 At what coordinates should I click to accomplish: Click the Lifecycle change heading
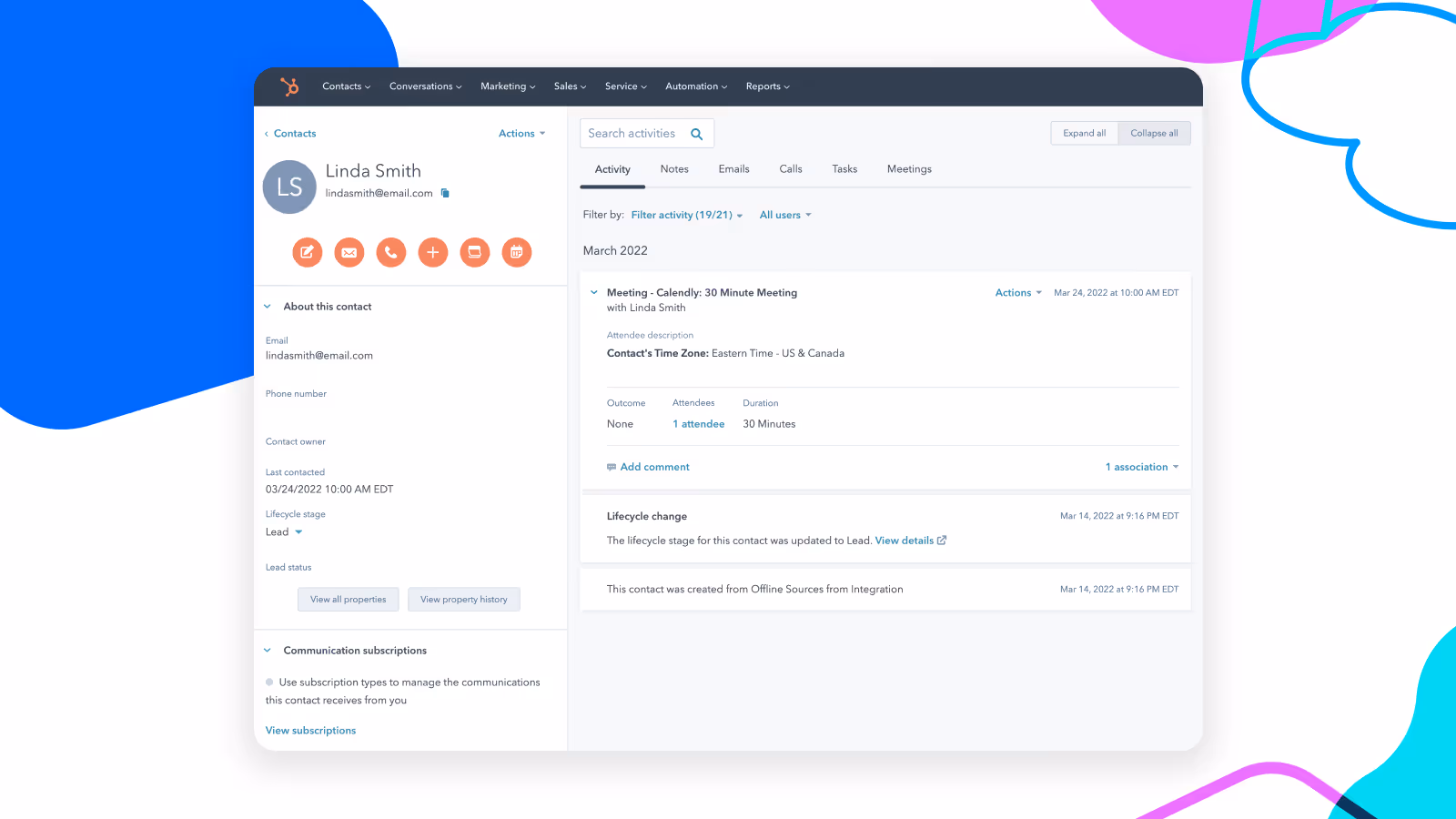[x=647, y=516]
